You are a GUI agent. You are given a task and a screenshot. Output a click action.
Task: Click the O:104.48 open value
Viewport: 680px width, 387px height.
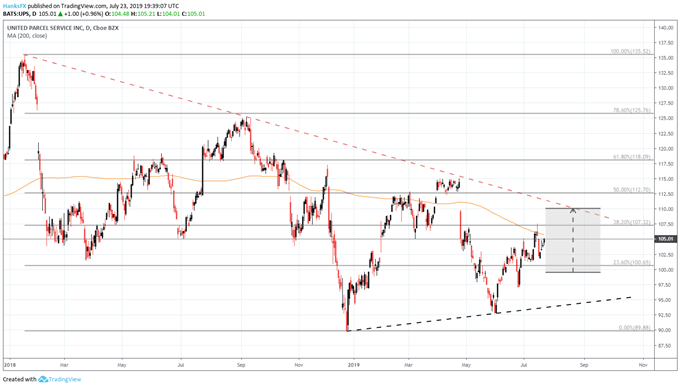point(117,14)
